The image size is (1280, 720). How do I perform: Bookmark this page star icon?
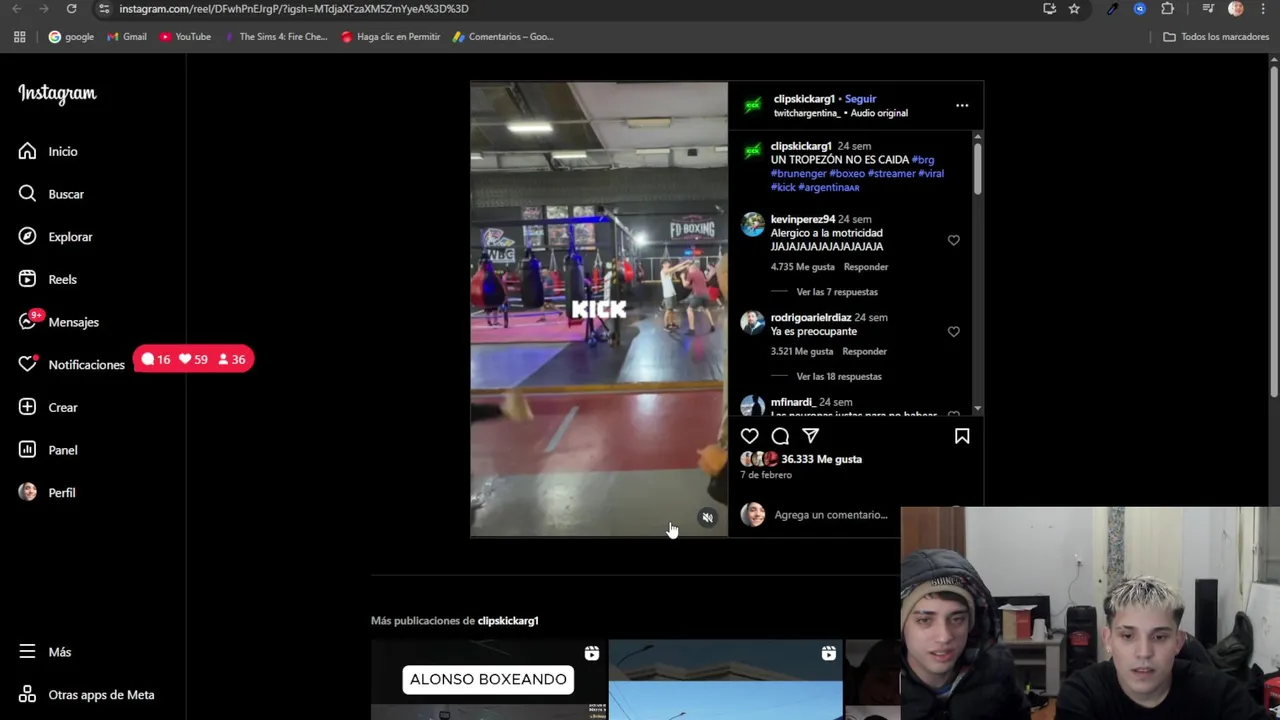pos(1074,9)
